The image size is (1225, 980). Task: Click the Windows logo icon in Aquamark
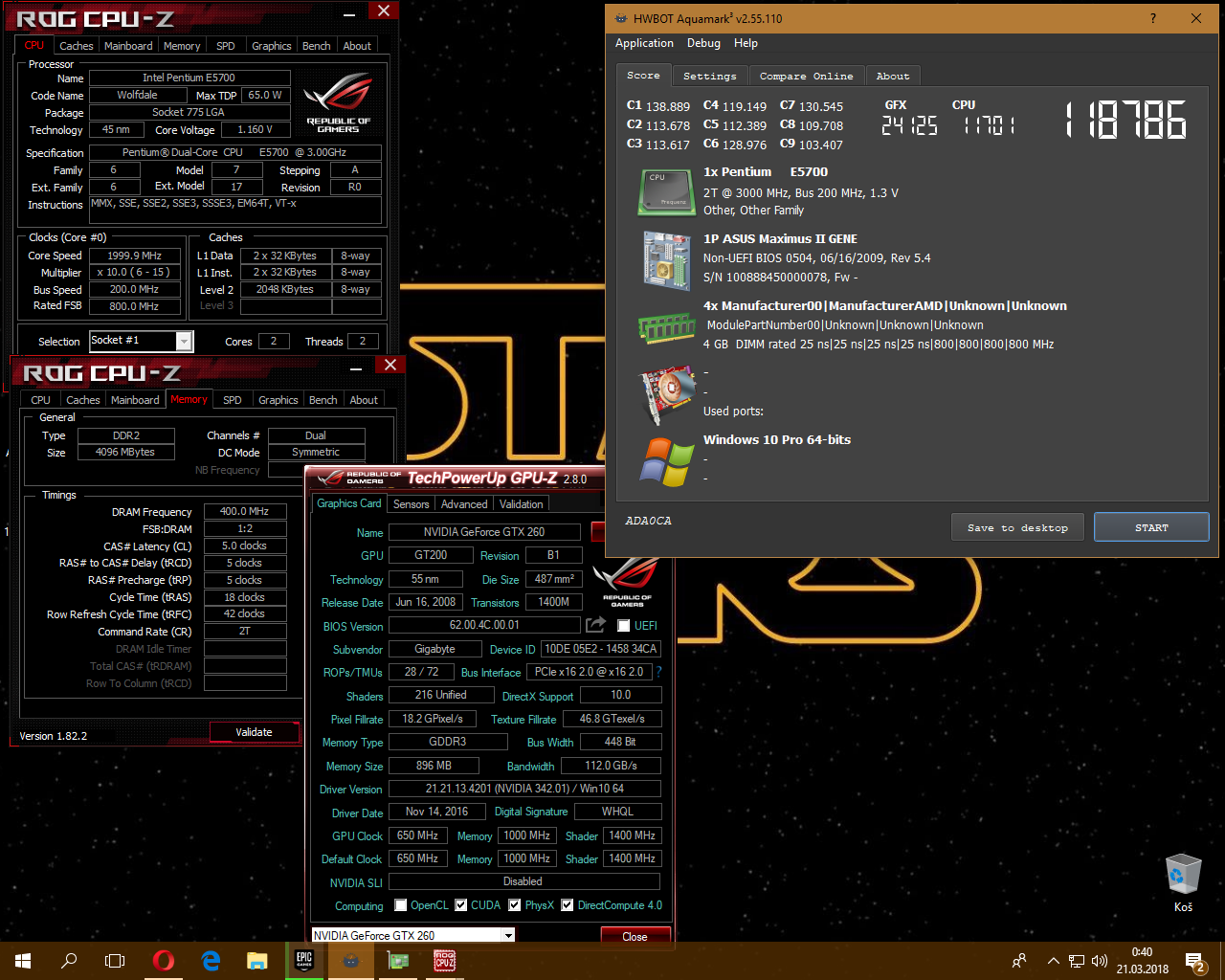pyautogui.click(x=667, y=462)
